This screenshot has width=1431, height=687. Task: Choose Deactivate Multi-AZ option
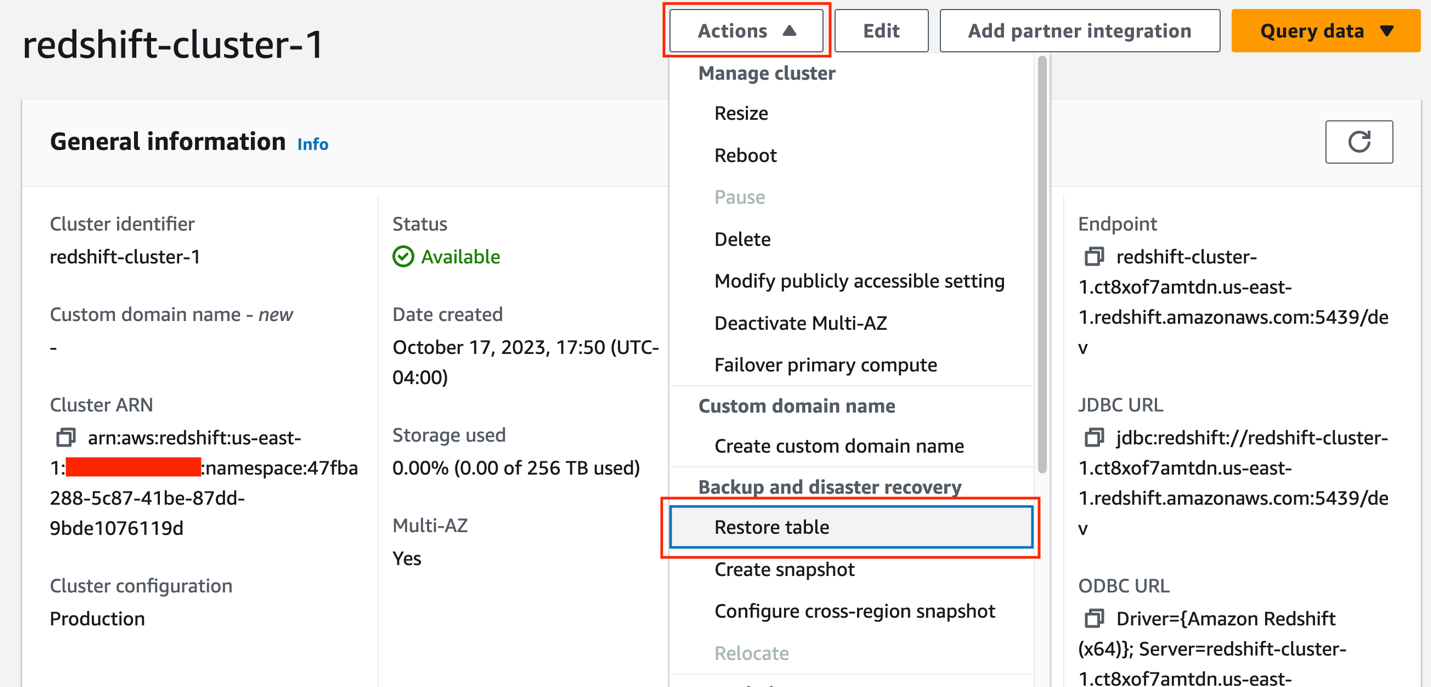[800, 323]
